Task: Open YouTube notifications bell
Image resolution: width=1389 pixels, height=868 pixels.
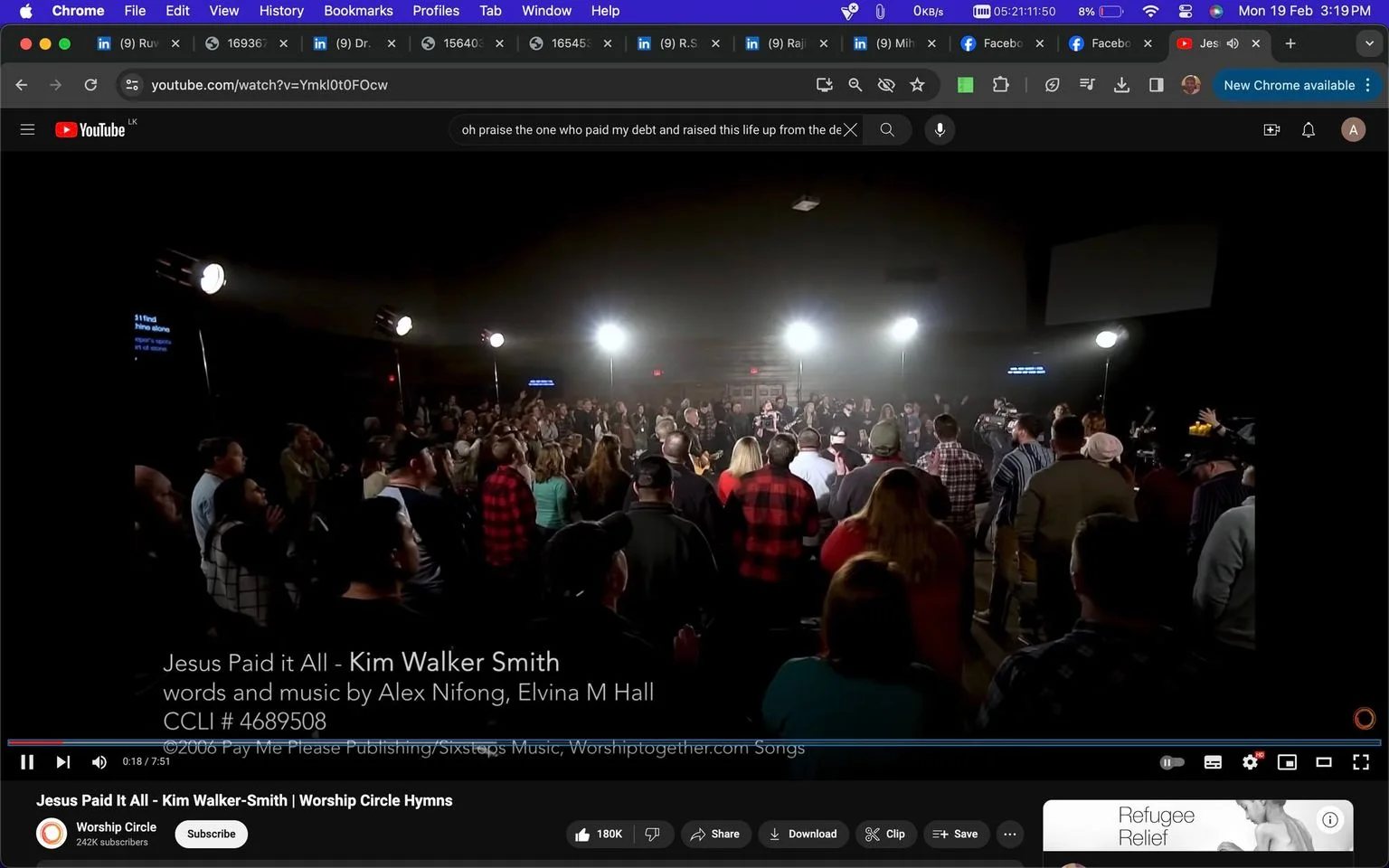Action: point(1309,130)
